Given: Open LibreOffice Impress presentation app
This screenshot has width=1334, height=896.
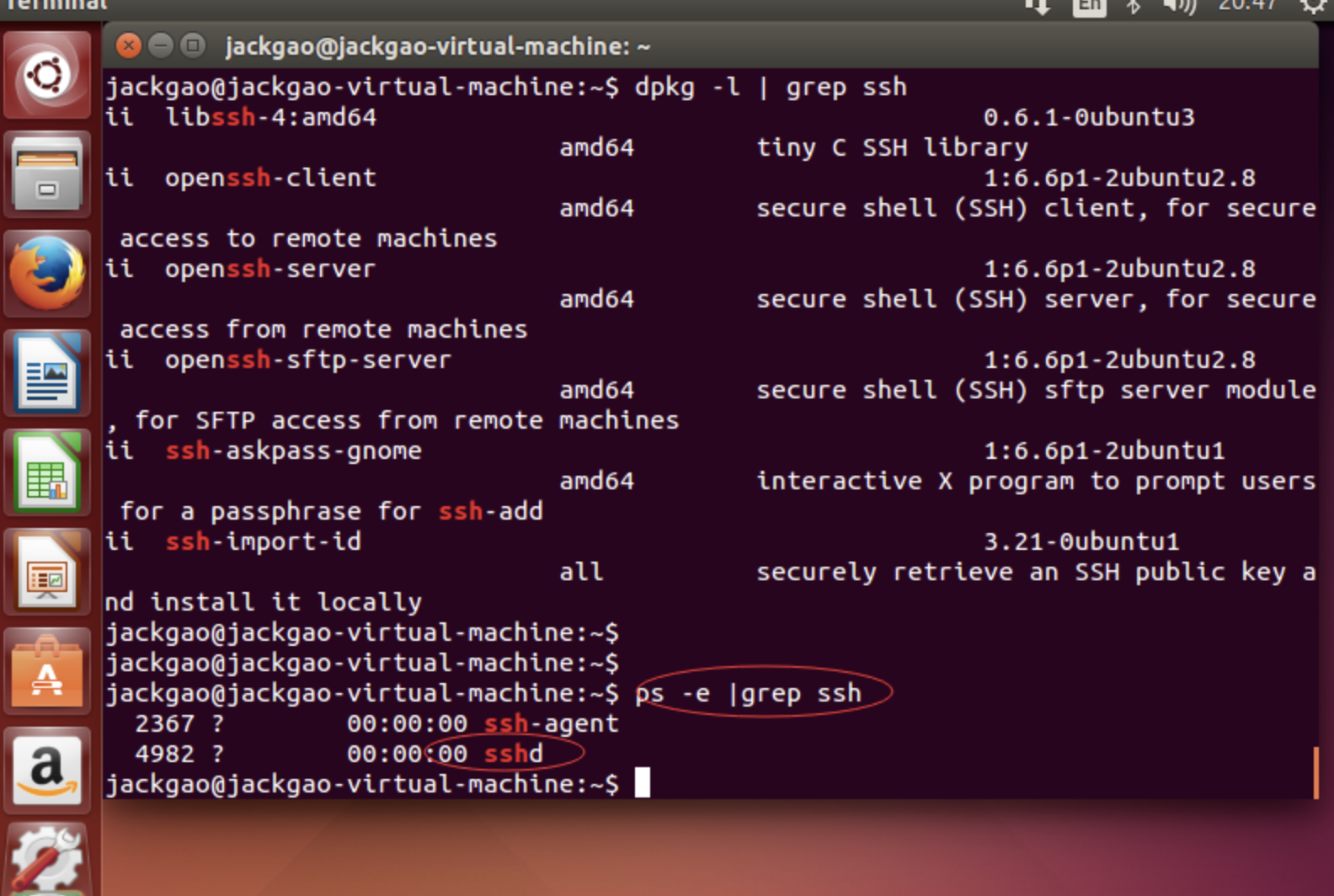Looking at the screenshot, I should tap(47, 572).
